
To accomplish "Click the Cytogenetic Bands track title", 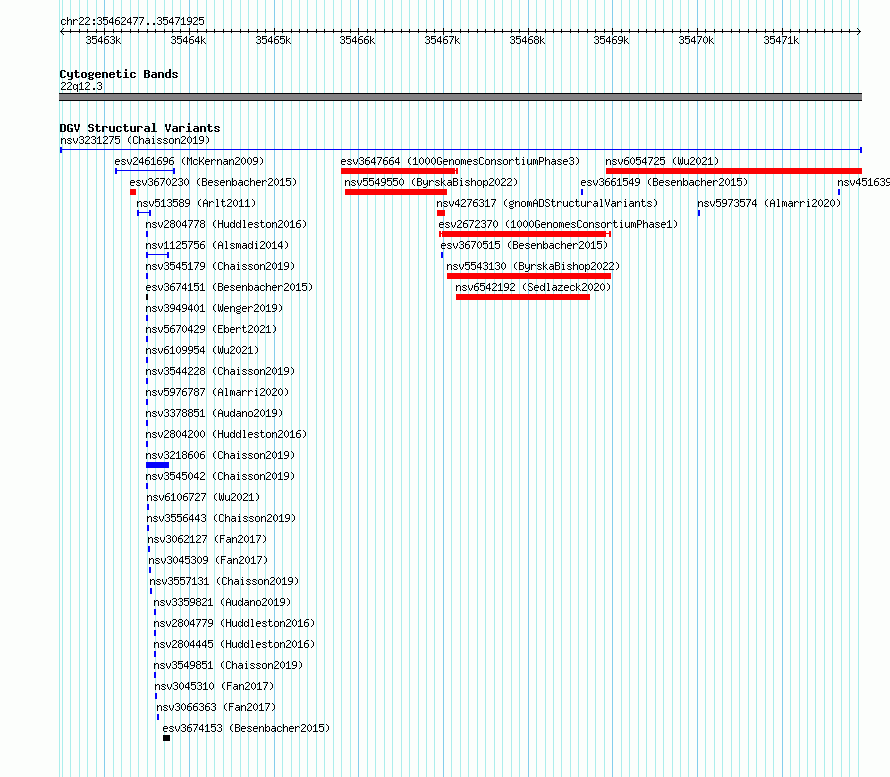I will (119, 74).
